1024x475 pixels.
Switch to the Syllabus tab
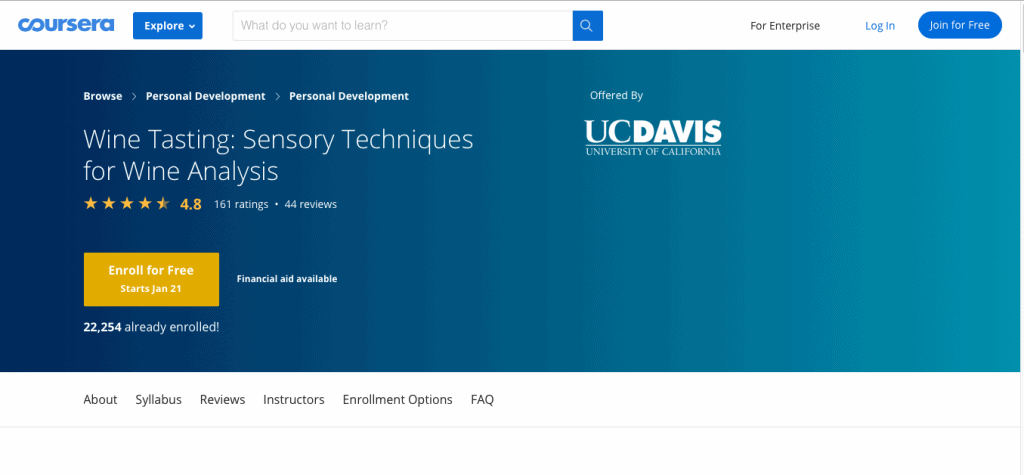tap(159, 399)
